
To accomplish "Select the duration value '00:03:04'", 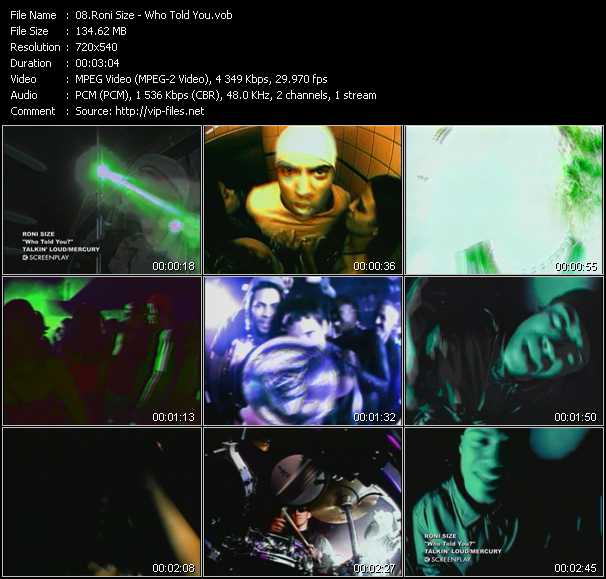I will click(x=97, y=63).
